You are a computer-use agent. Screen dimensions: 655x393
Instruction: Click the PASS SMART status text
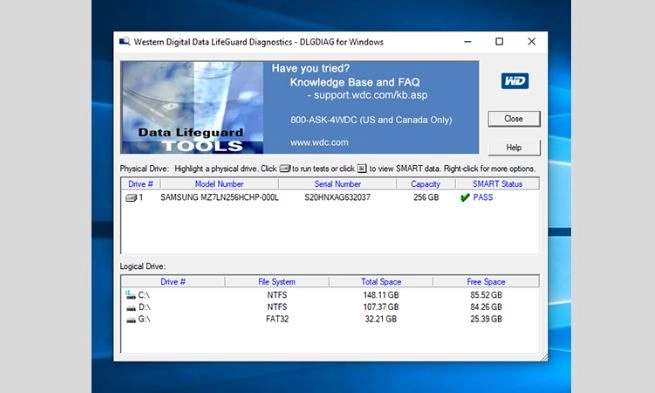tap(483, 198)
